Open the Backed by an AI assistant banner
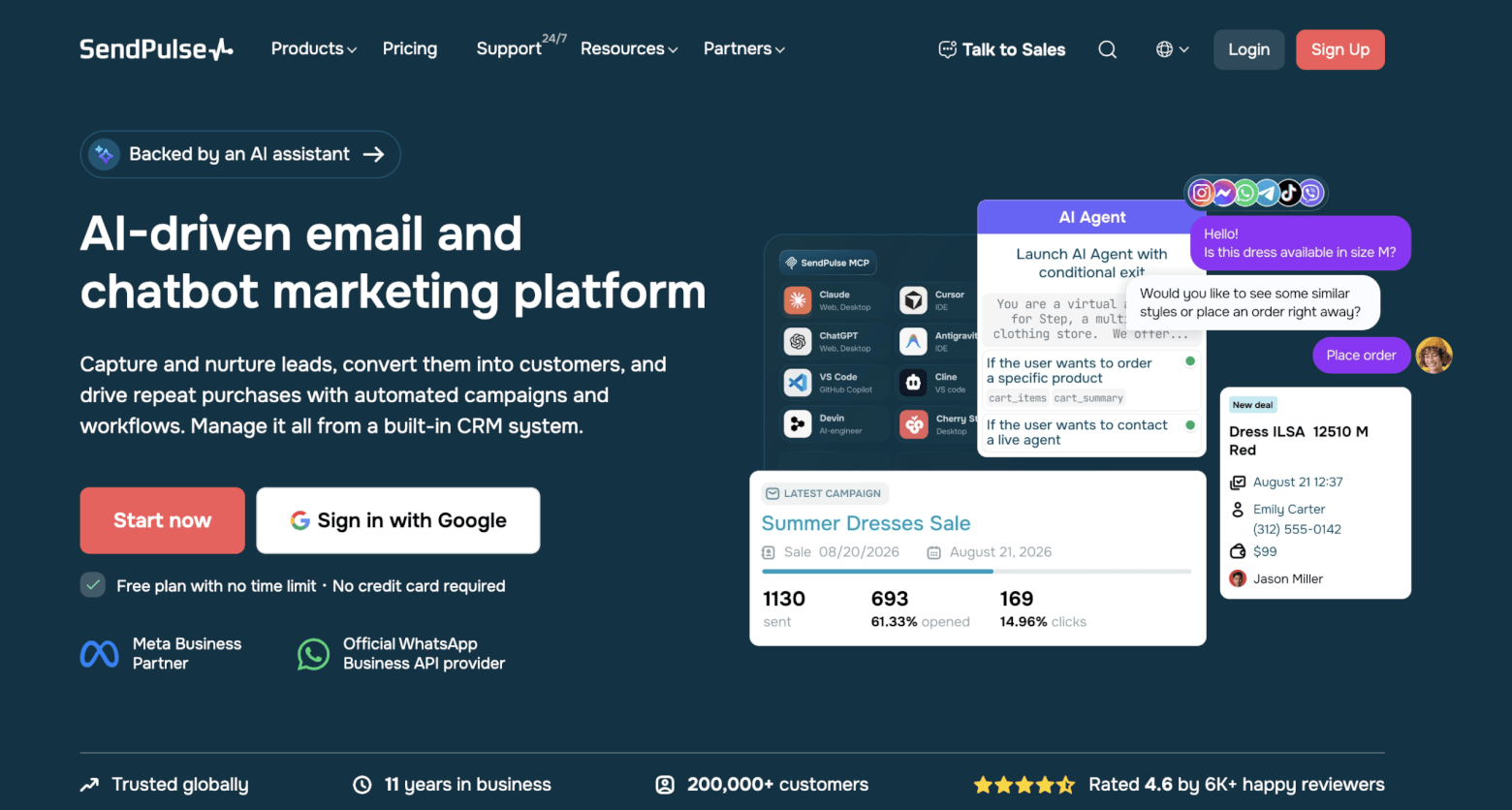 (240, 154)
